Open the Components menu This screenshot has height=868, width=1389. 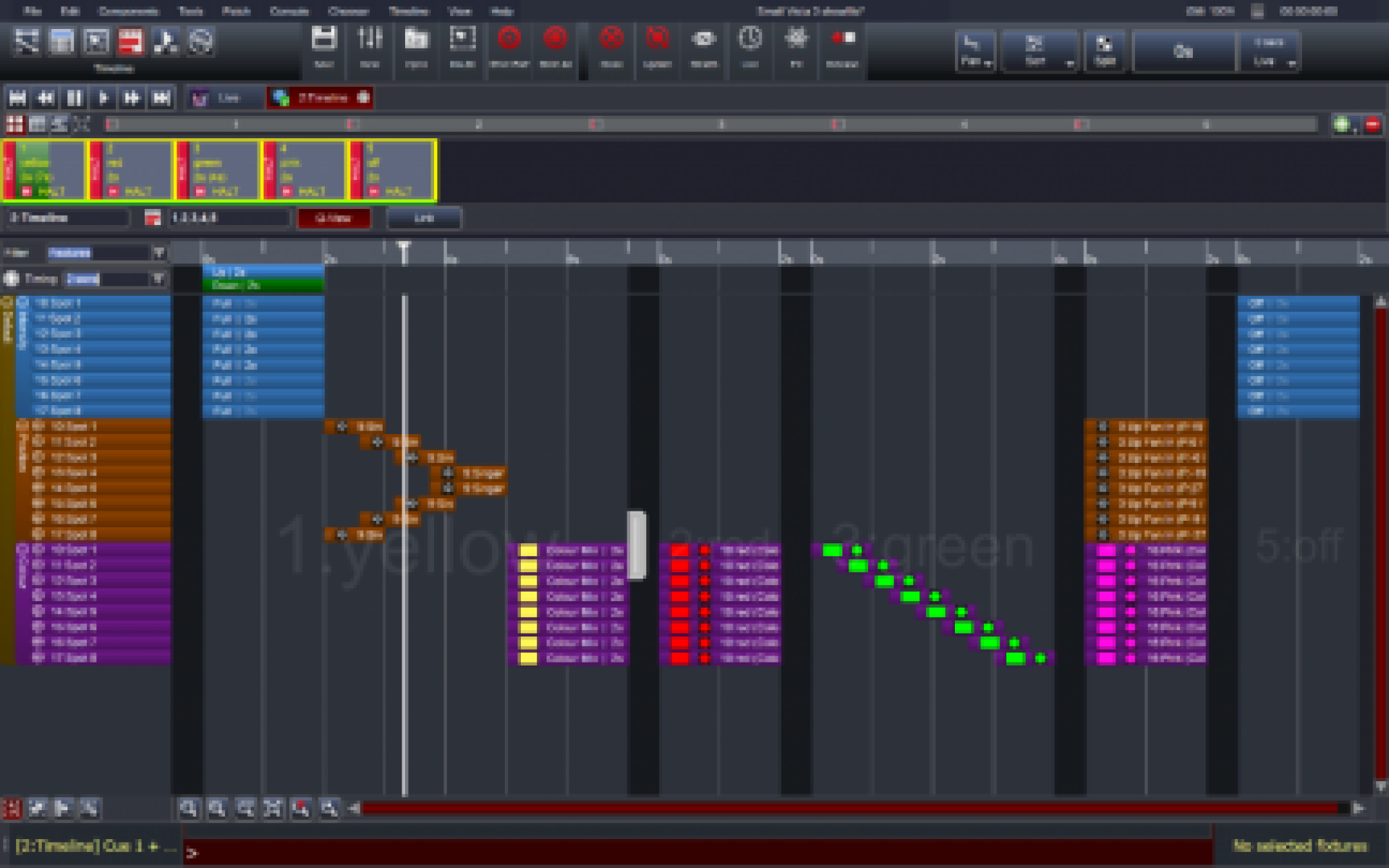(129, 11)
